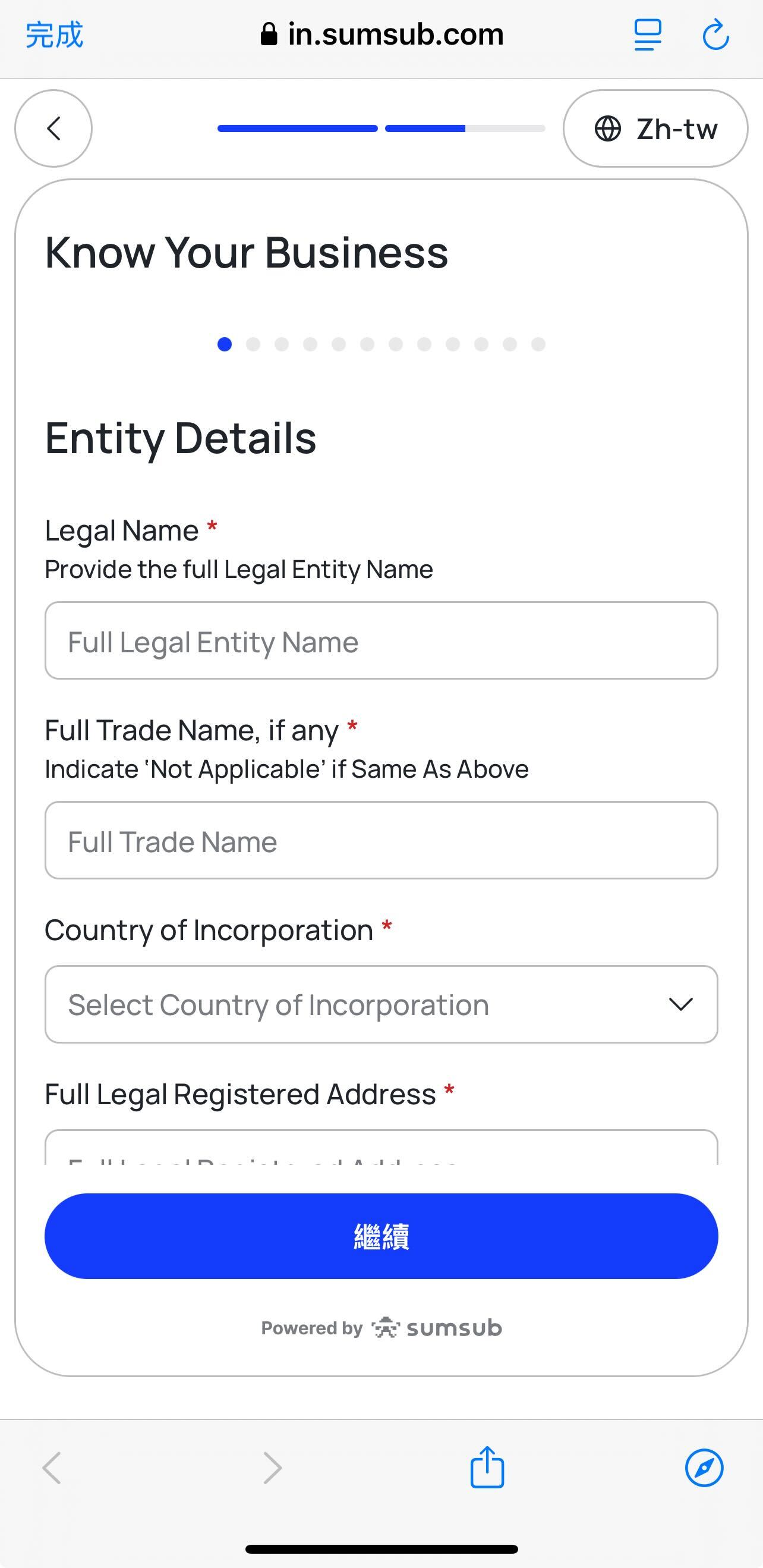Click the top progress bar
The width and height of the screenshot is (763, 1568).
(381, 128)
